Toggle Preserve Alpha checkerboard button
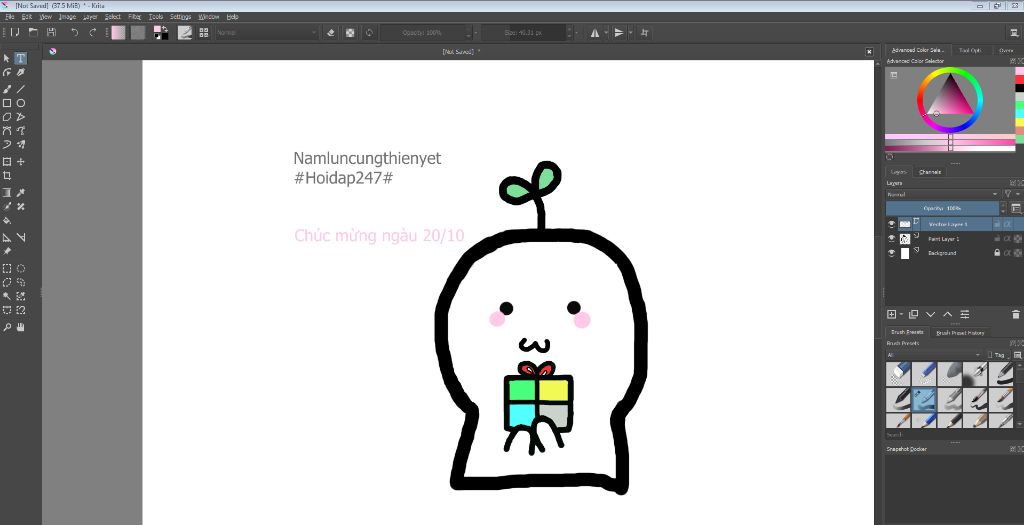Image resolution: width=1024 pixels, height=525 pixels. coord(350,32)
